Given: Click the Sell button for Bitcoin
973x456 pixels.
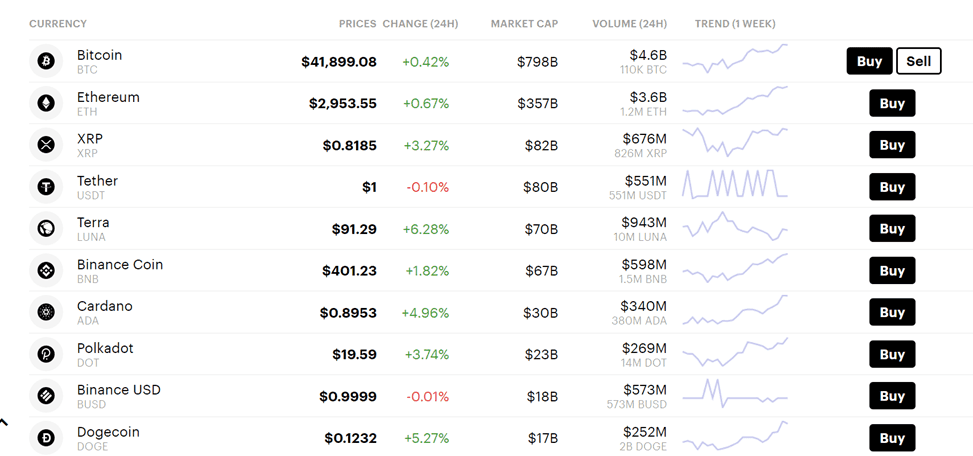Looking at the screenshot, I should point(918,61).
